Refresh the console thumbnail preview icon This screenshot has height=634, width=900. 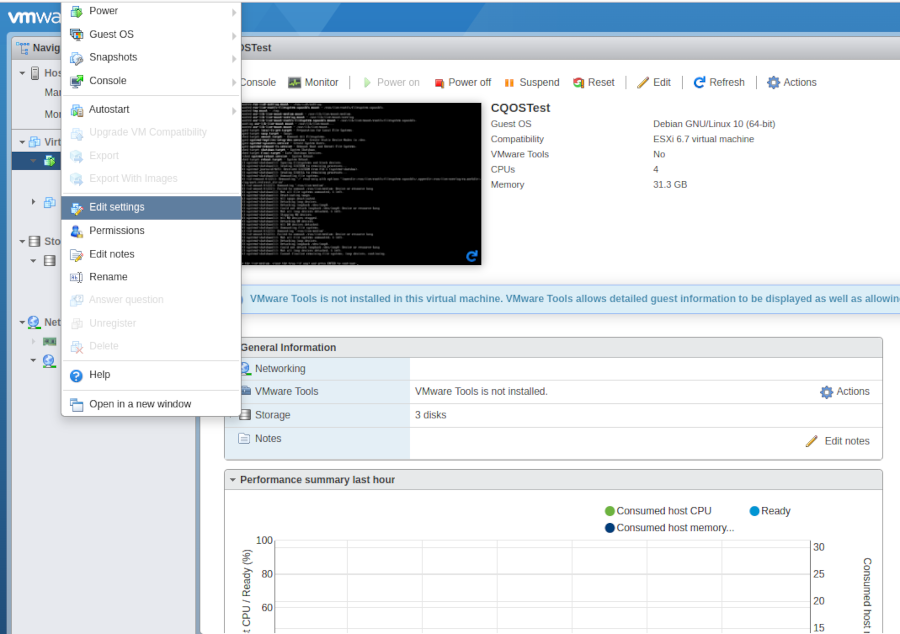pos(472,256)
